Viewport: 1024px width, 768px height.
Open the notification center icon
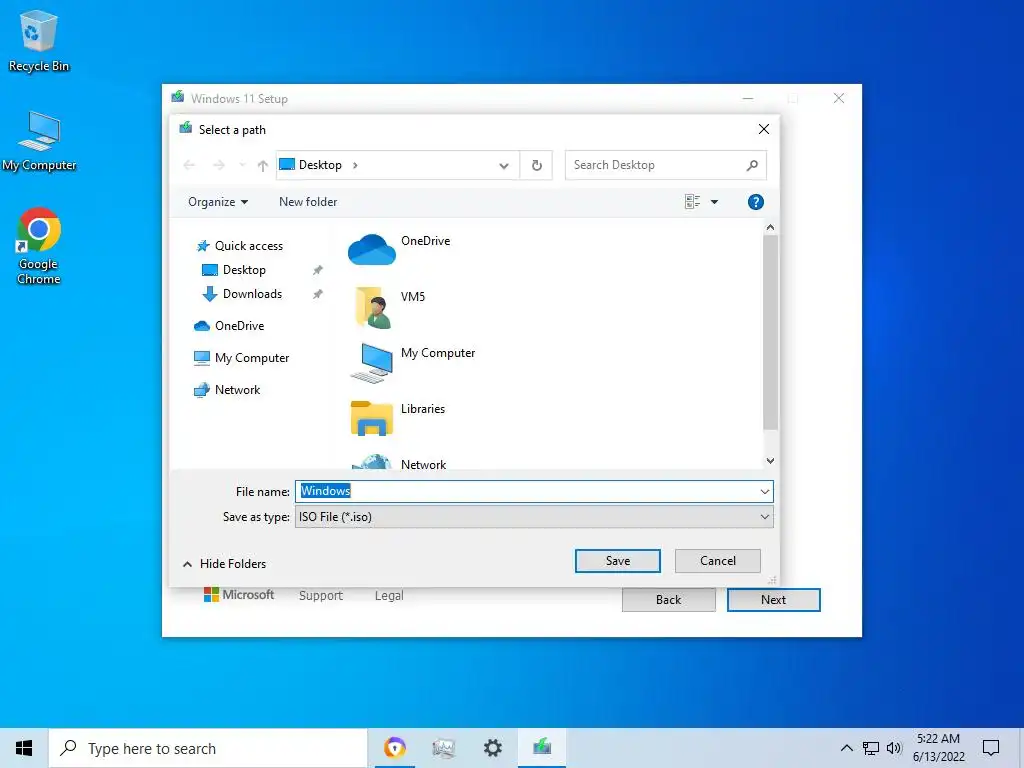point(991,748)
